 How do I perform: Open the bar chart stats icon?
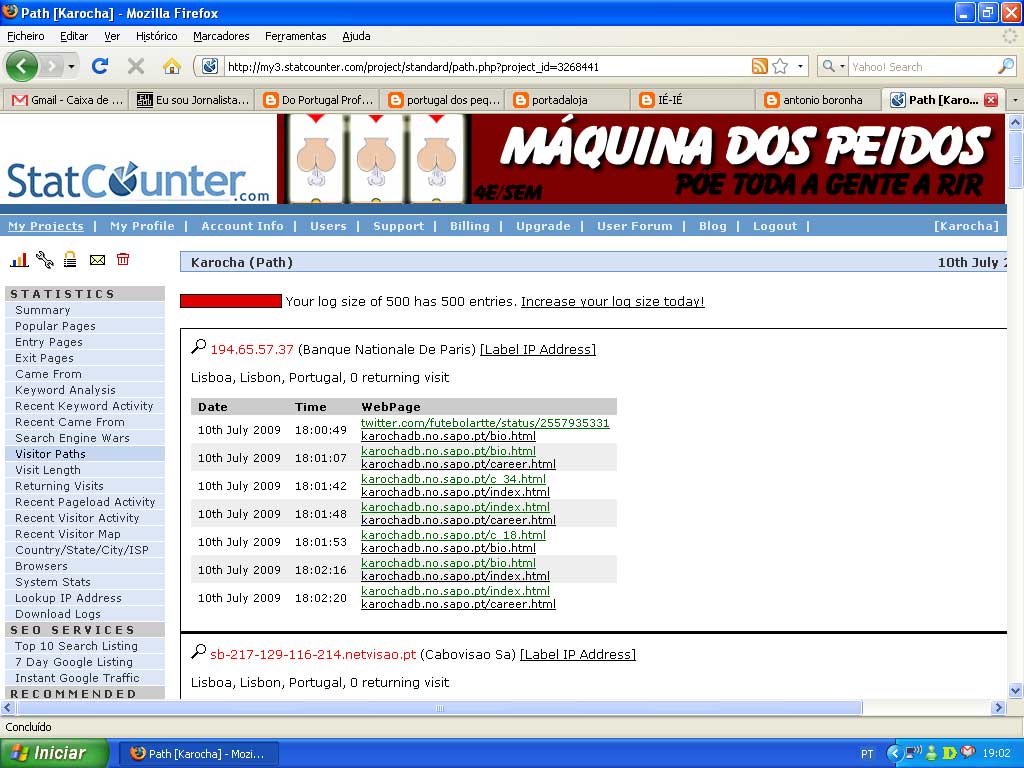coord(19,260)
